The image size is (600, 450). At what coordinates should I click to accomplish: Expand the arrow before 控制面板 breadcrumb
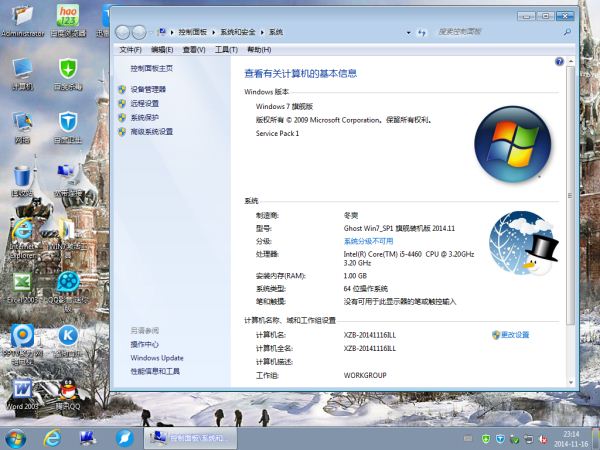tap(172, 33)
